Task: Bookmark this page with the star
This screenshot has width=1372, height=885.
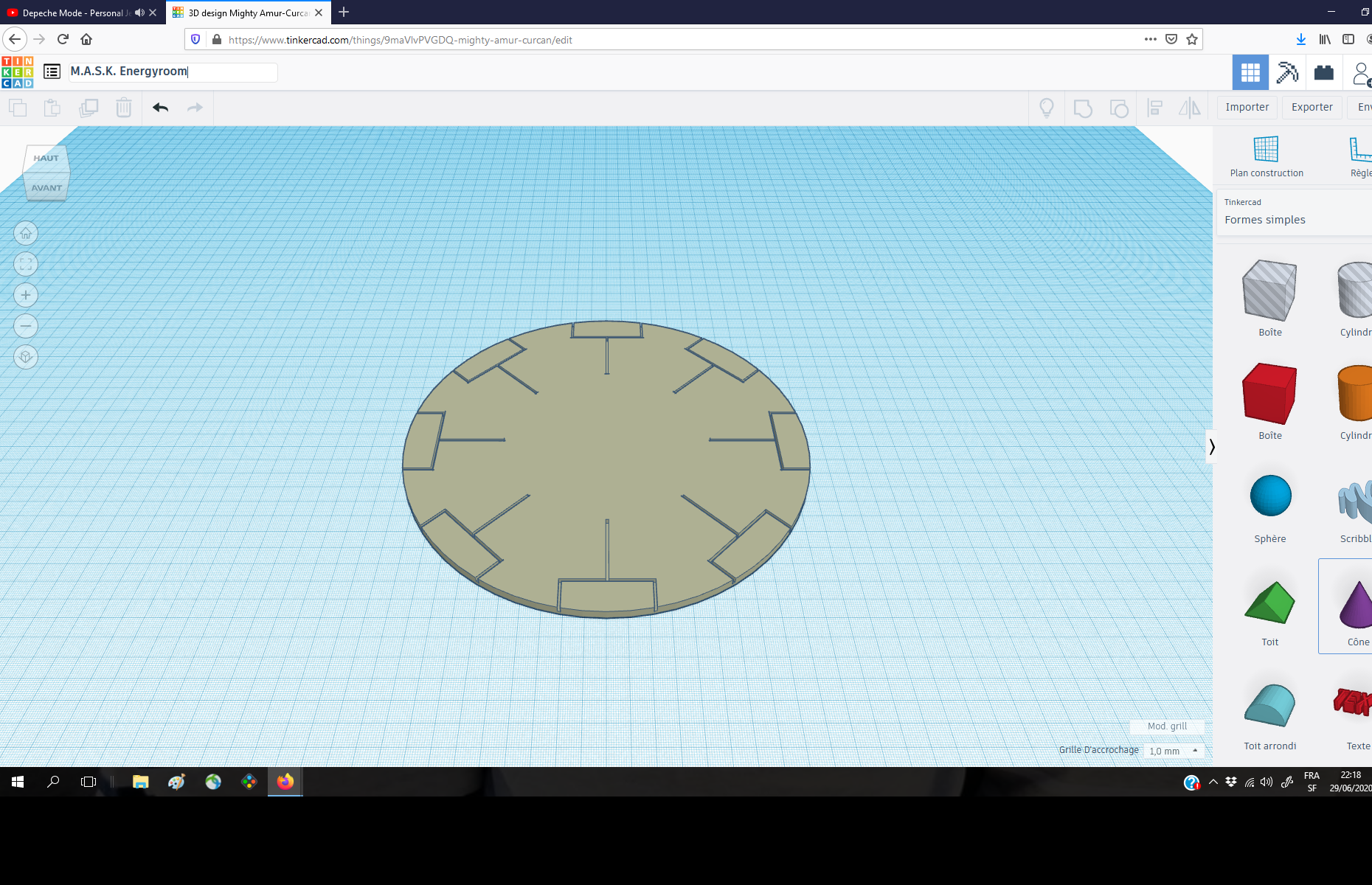Action: [1192, 39]
